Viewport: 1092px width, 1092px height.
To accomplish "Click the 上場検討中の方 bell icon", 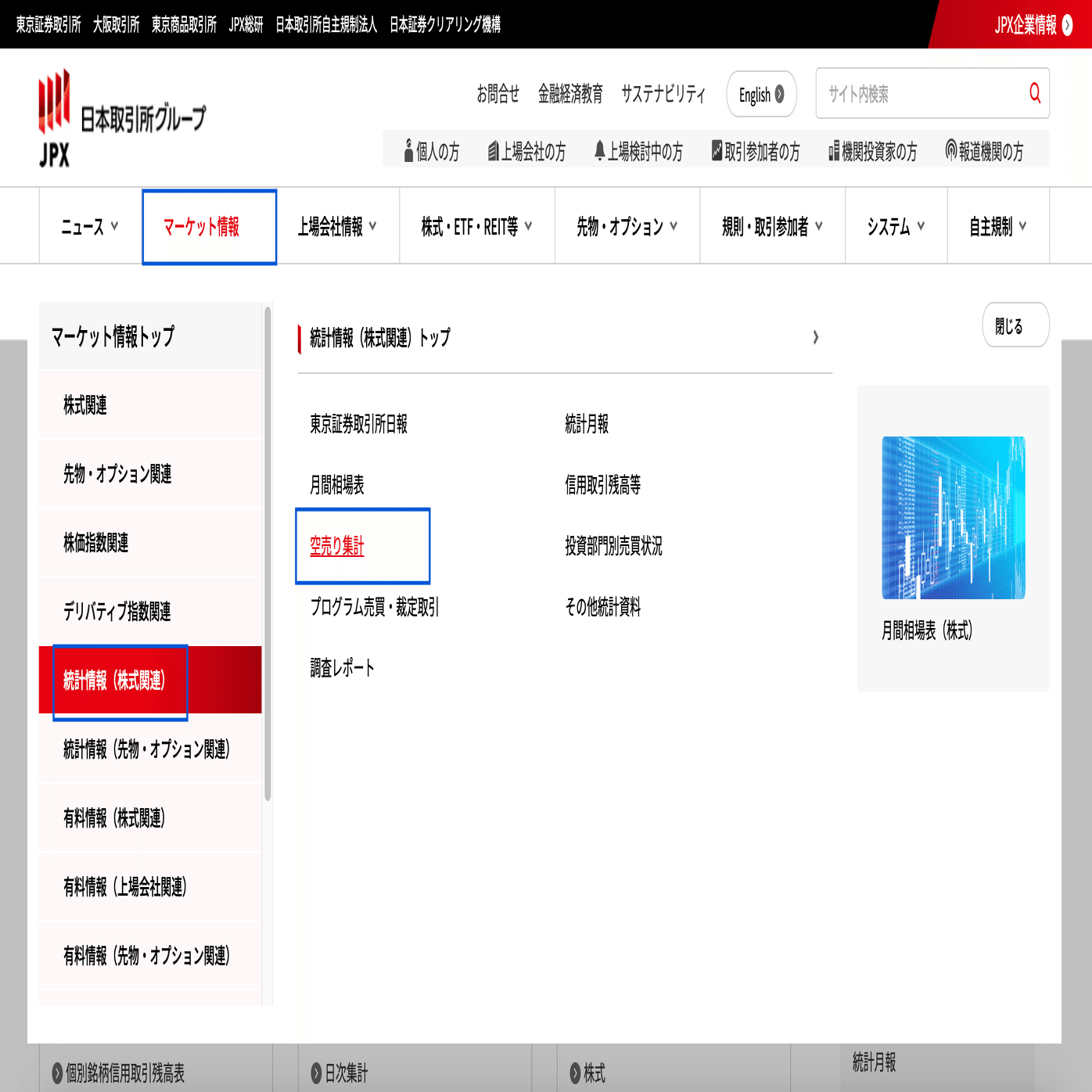I will pos(598,149).
